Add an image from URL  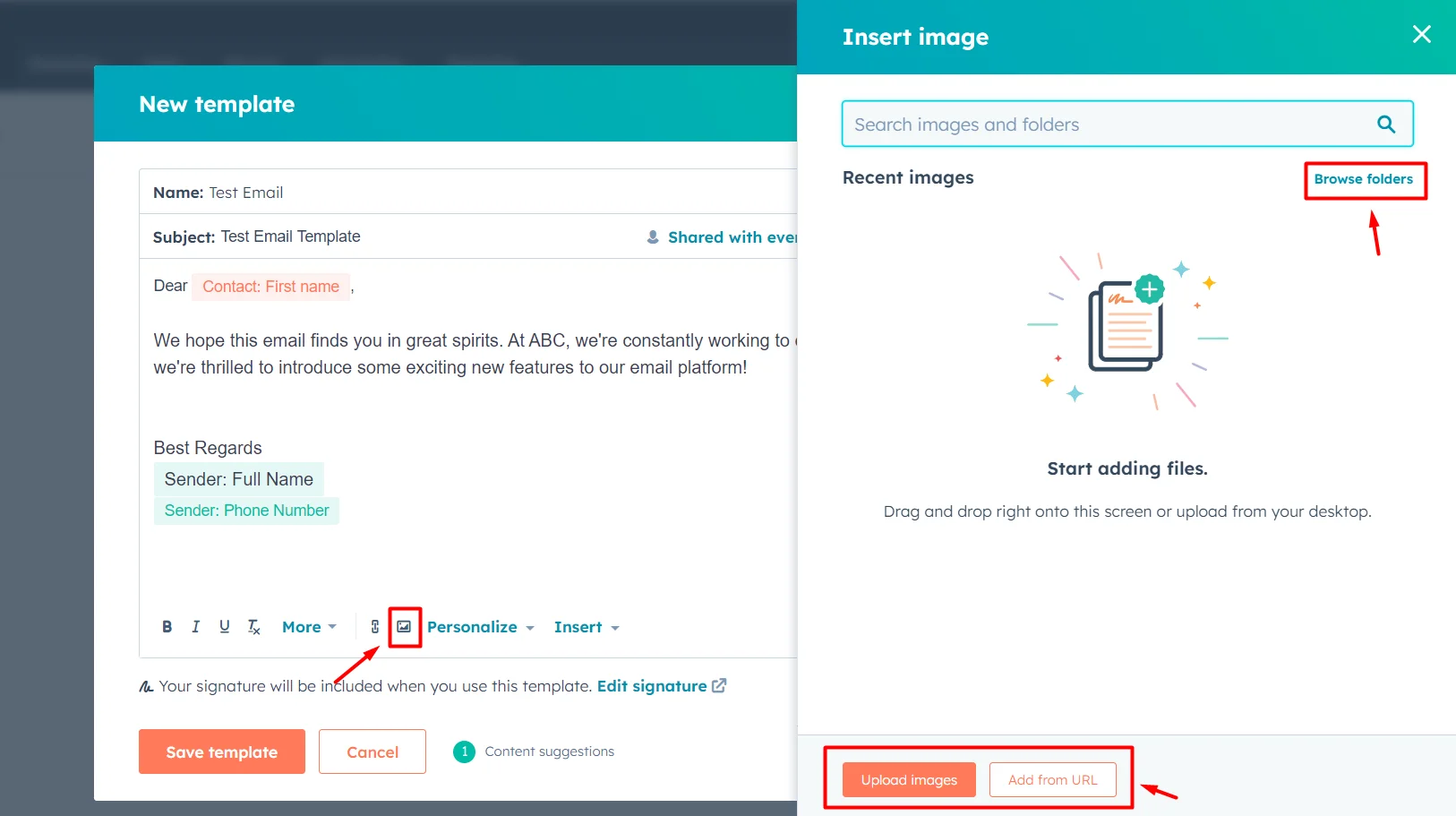1052,779
